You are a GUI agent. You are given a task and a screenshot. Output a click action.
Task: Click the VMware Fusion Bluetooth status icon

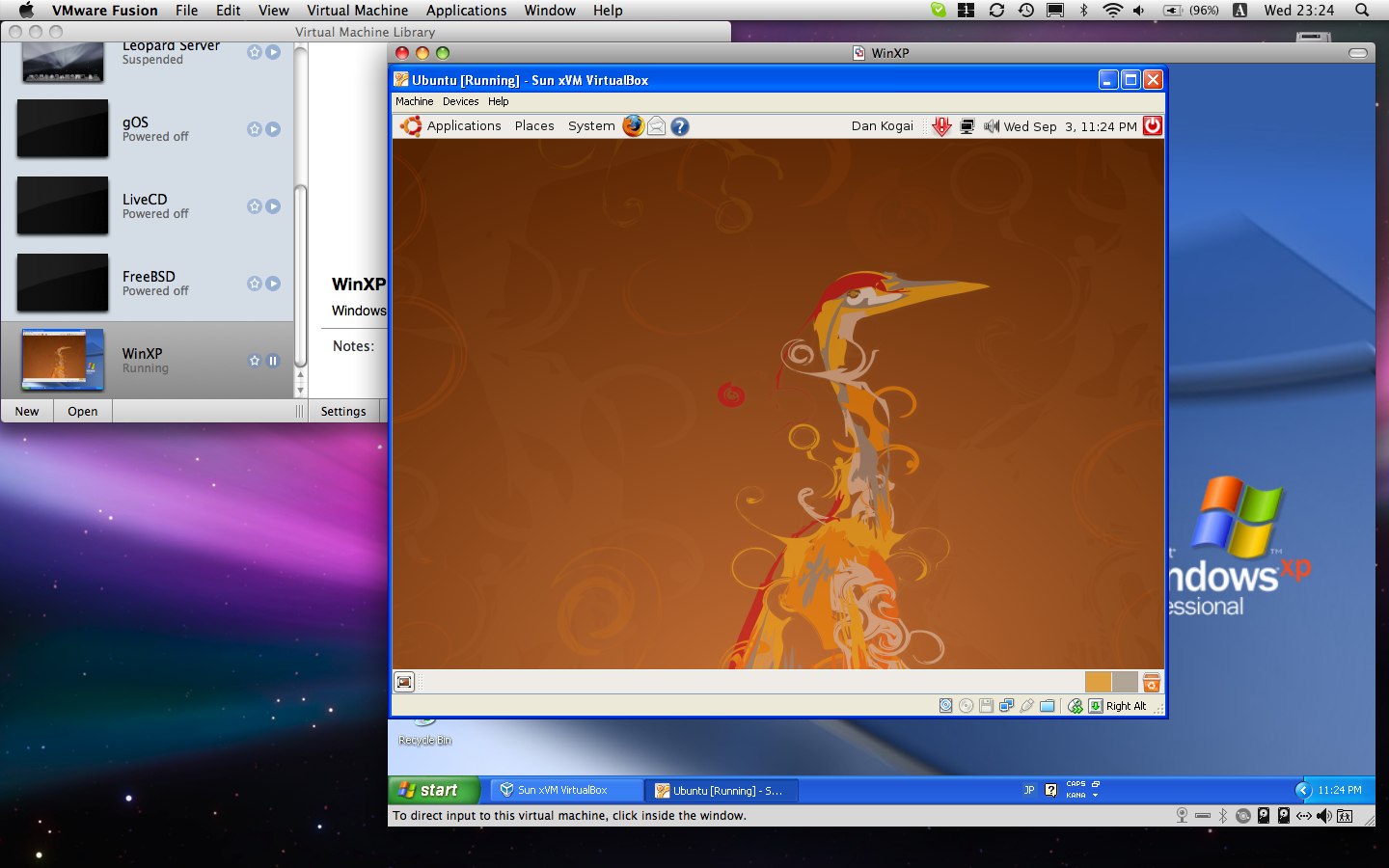coord(1223,816)
